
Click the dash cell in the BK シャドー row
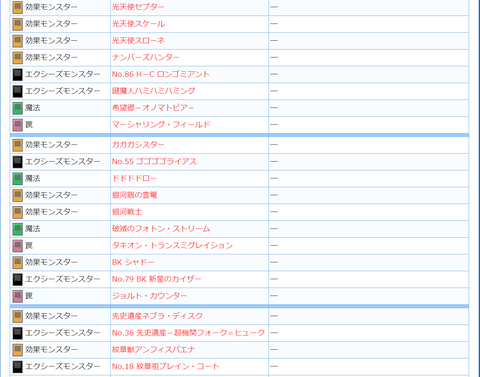click(368, 262)
